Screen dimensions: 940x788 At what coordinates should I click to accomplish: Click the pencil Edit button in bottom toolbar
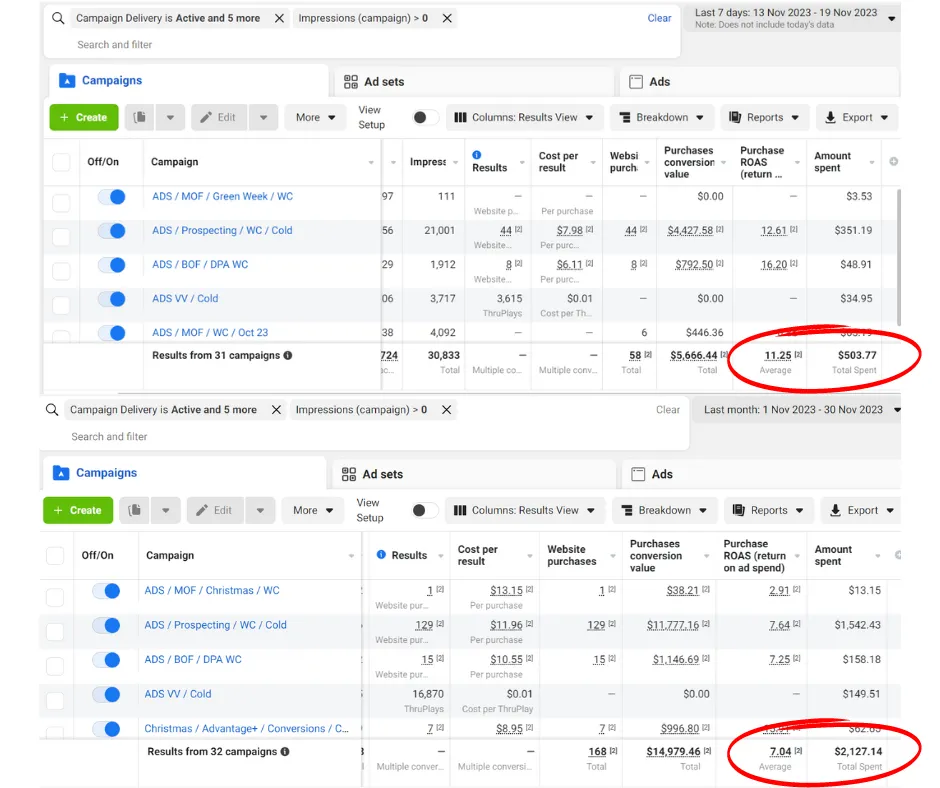tap(215, 510)
